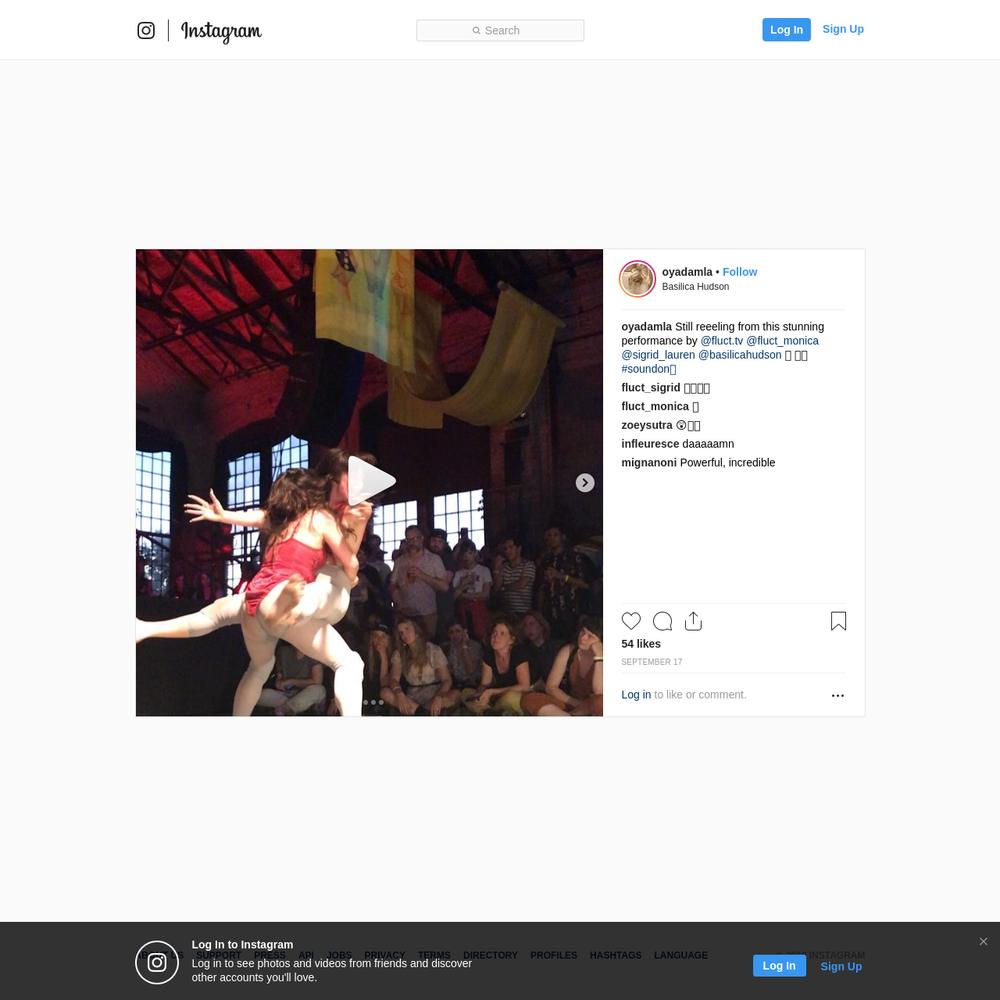Focus the Search input field
The image size is (1000, 1000).
500,31
